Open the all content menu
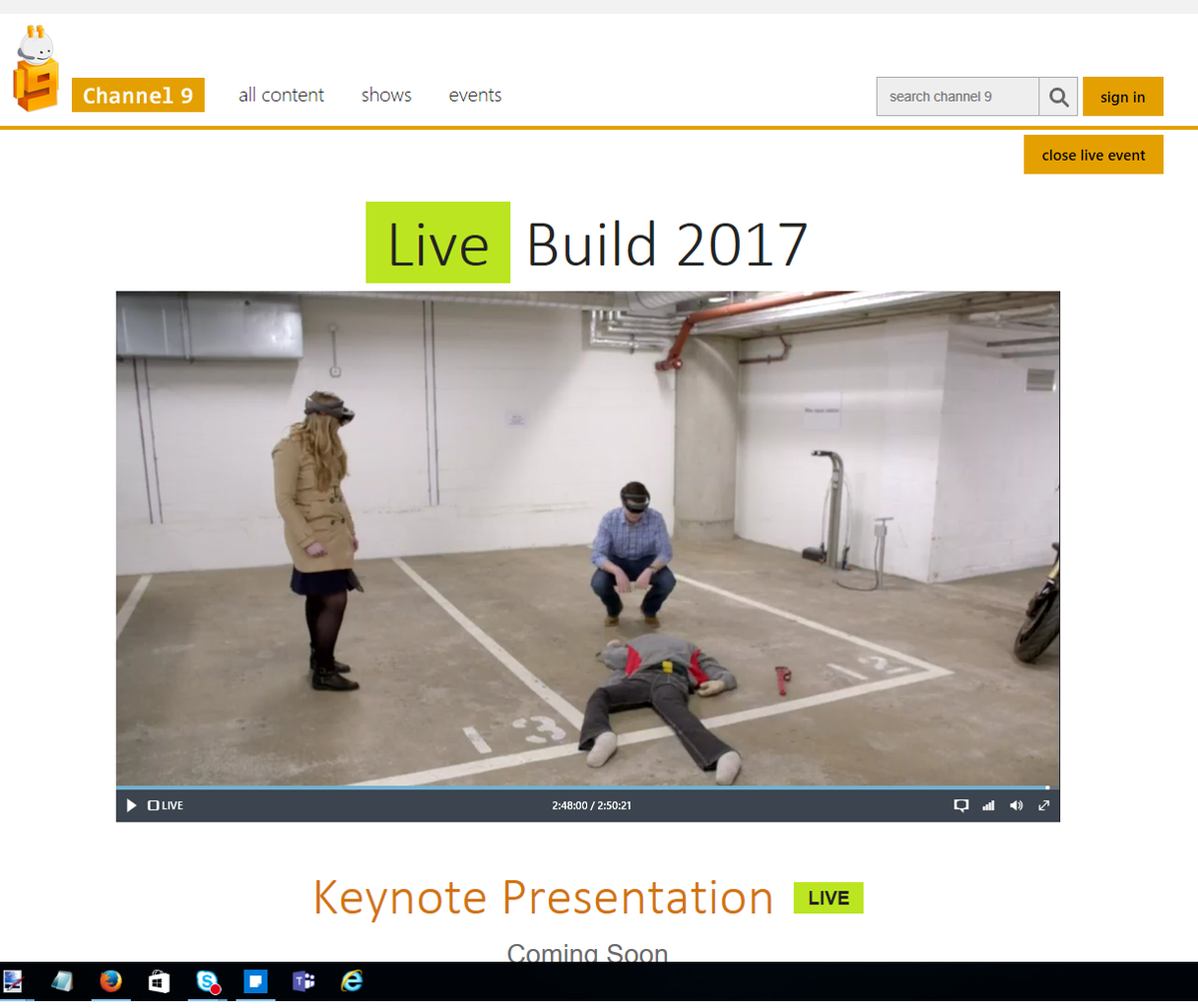The height and width of the screenshot is (1008, 1198). [x=282, y=95]
